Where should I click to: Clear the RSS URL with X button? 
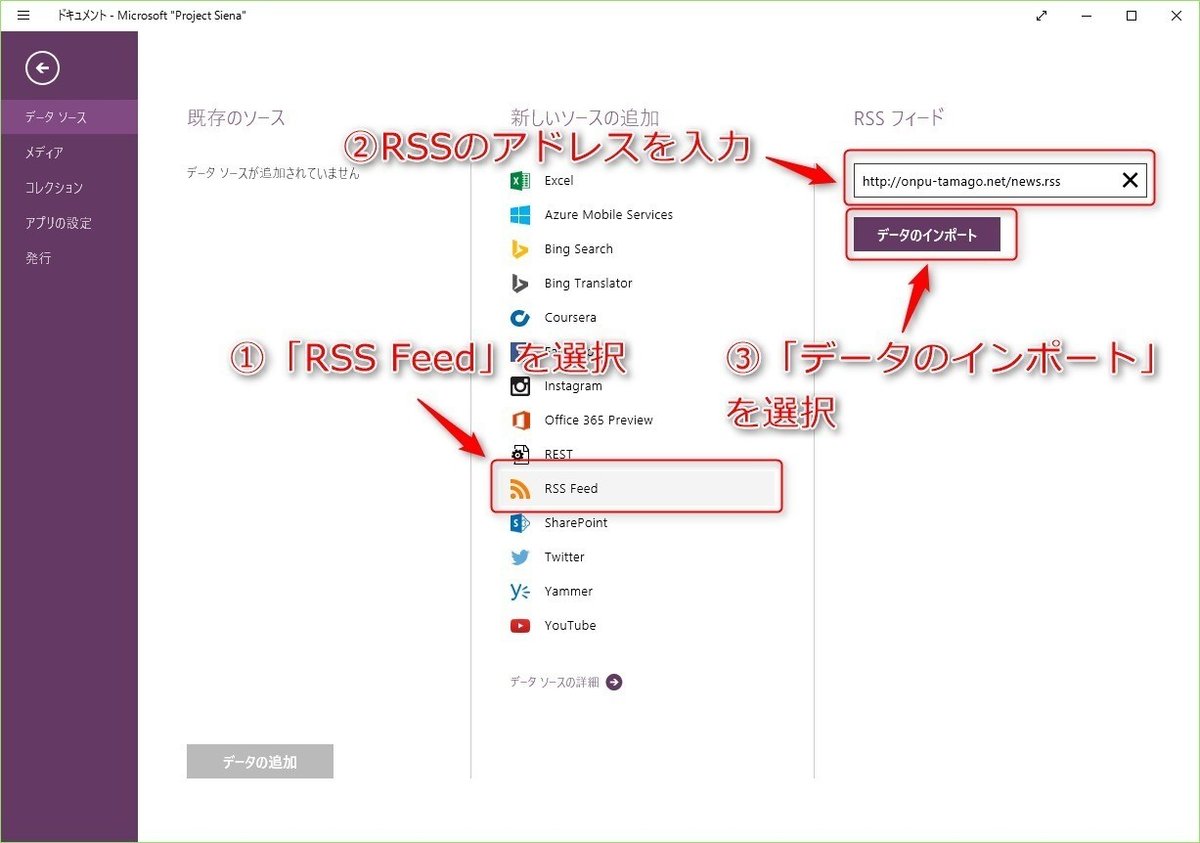pos(1129,181)
